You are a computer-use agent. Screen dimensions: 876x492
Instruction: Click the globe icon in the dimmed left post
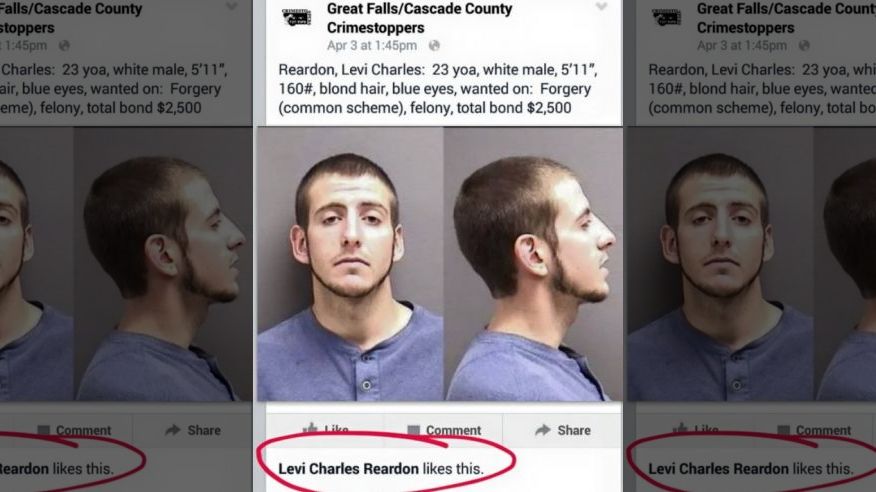point(64,46)
